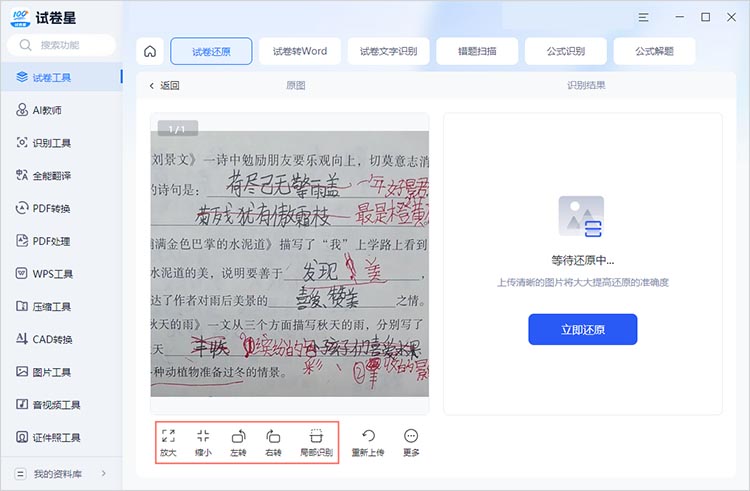Image resolution: width=750 pixels, height=491 pixels.
Task: Click the uploaded exam paper image
Action: pos(290,263)
